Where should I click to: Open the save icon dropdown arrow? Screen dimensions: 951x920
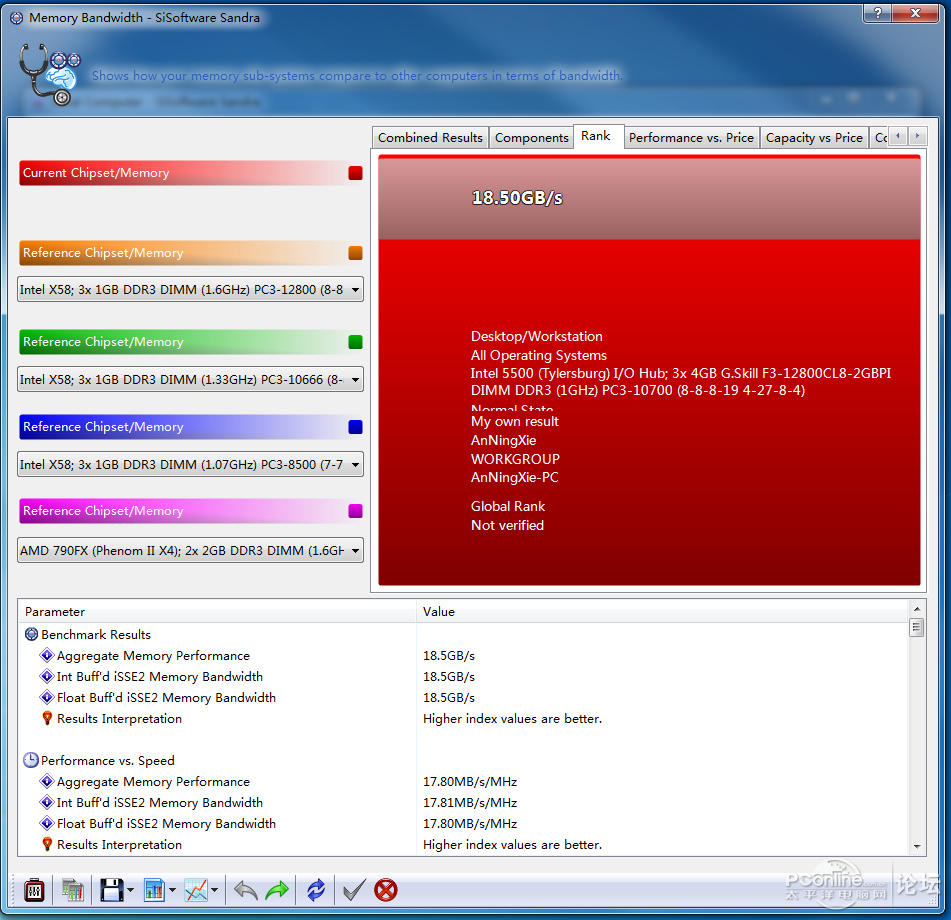130,890
